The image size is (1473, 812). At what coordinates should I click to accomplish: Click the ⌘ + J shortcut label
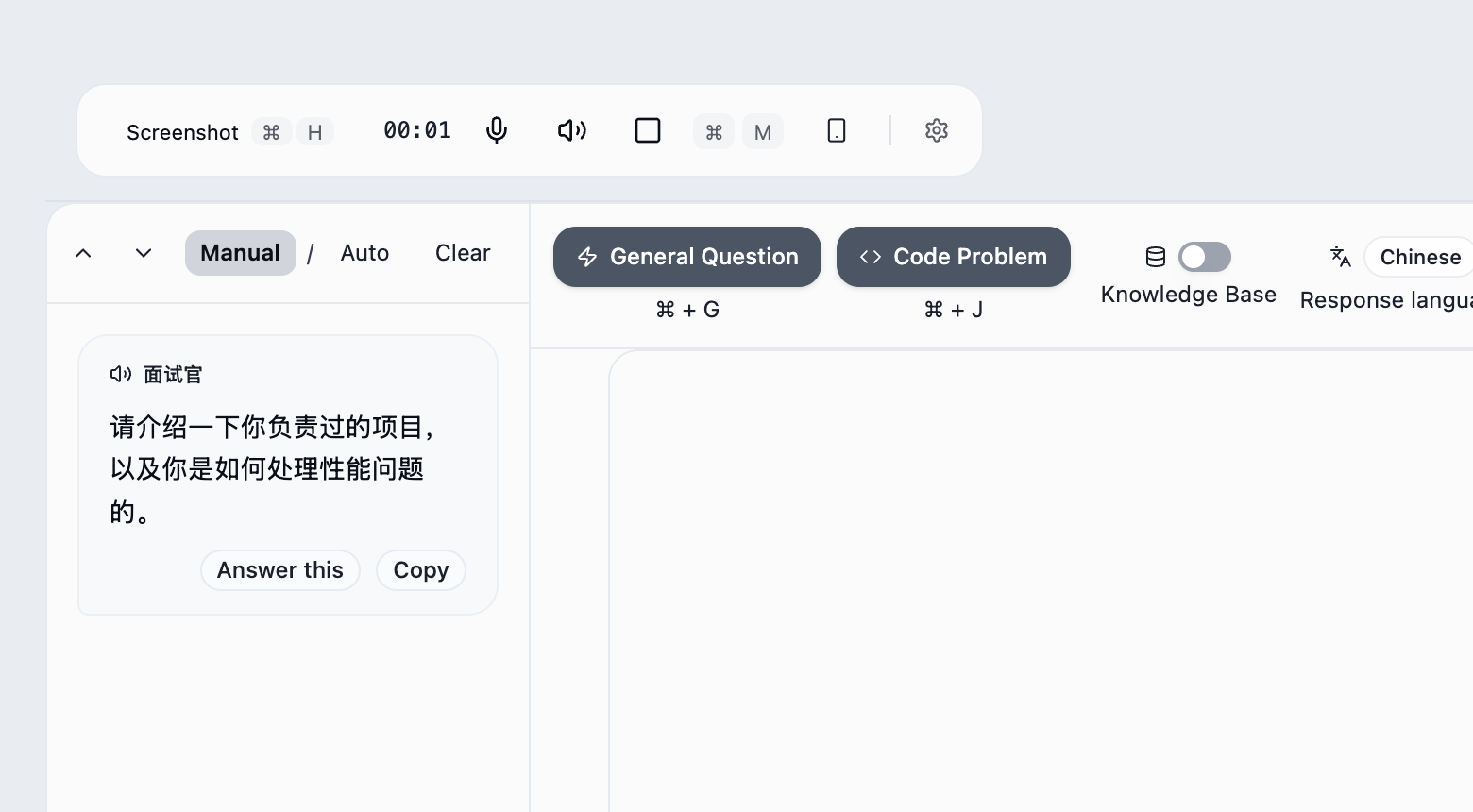tap(954, 310)
